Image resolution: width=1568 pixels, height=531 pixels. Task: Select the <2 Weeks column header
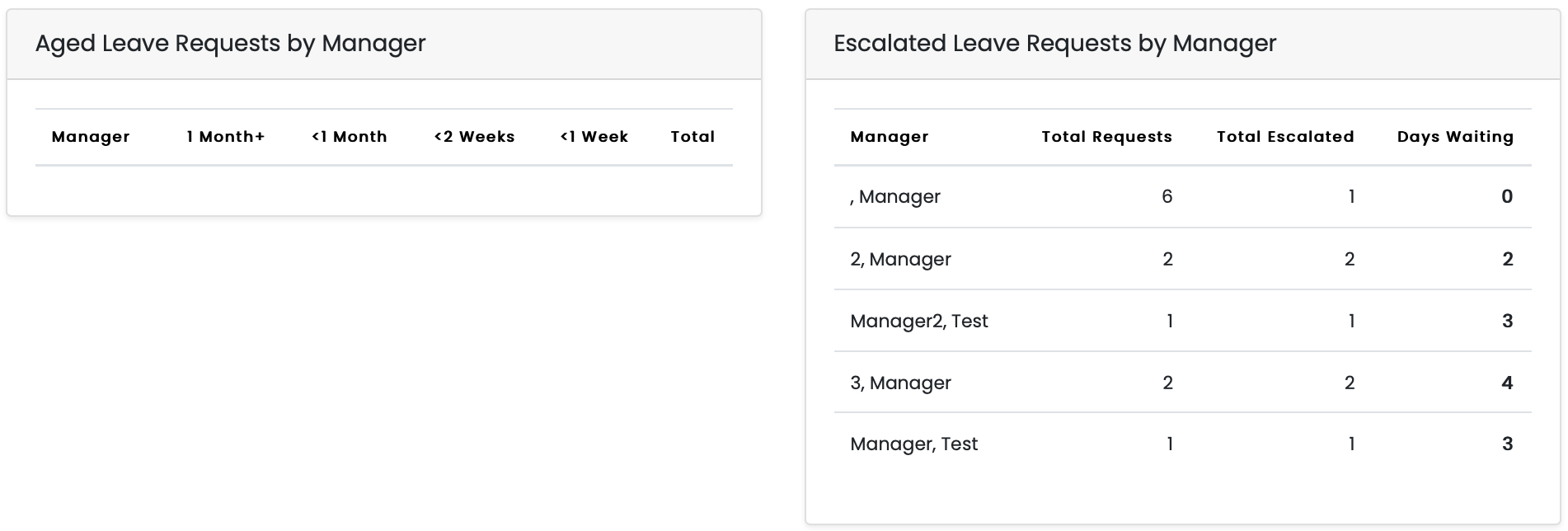[474, 137]
